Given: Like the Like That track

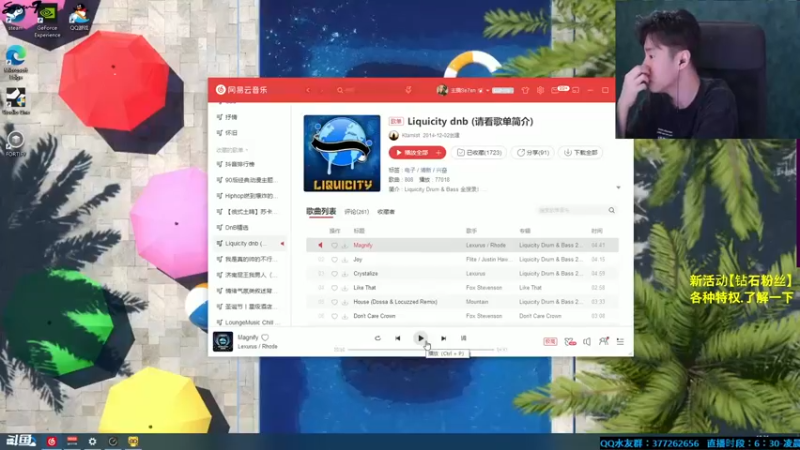Looking at the screenshot, I should coord(334,288).
